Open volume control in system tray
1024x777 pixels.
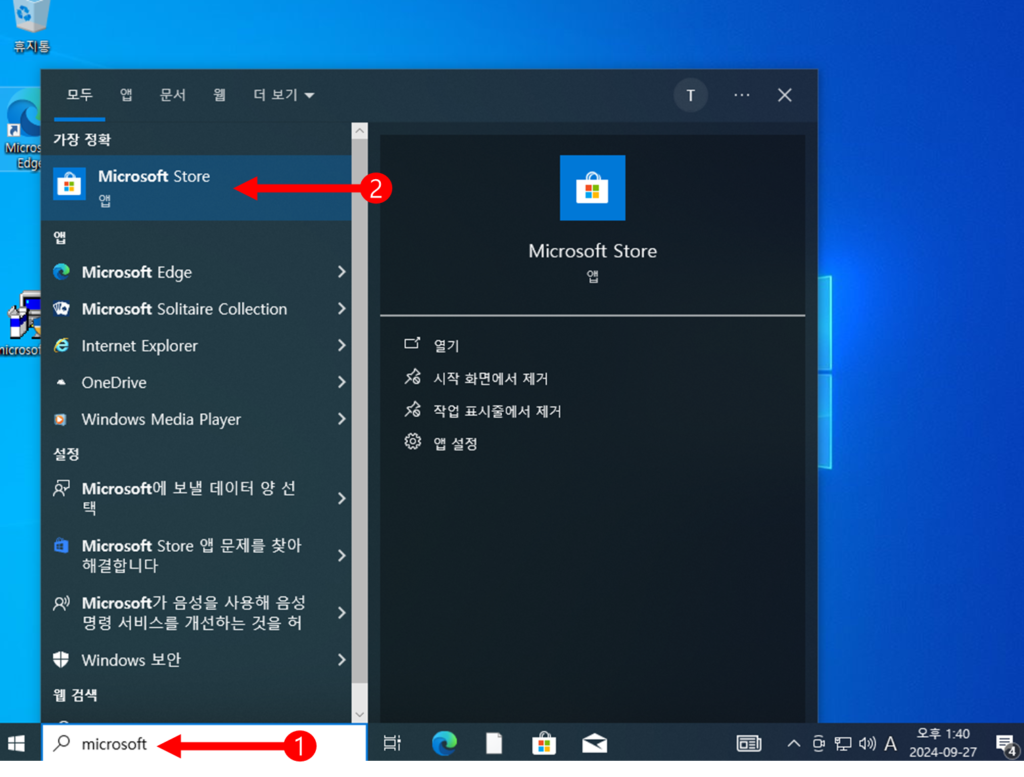point(867,743)
